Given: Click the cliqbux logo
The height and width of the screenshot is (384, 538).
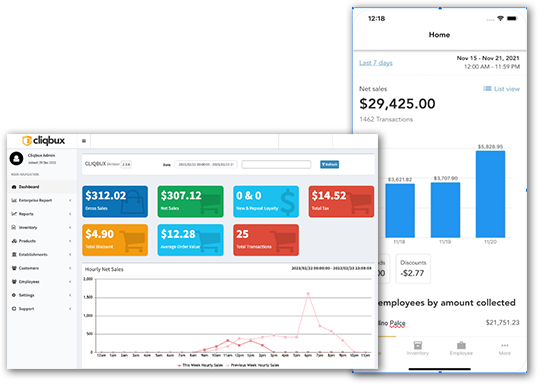Looking at the screenshot, I should click(44, 141).
